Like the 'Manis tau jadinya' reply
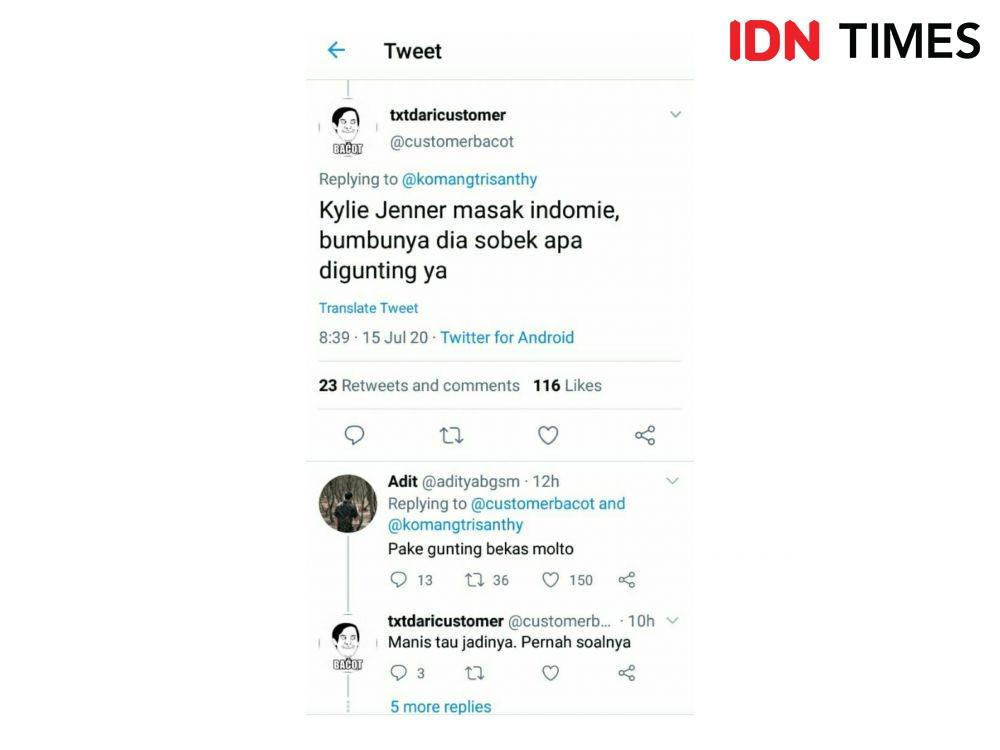The height and width of the screenshot is (750, 1000). pyautogui.click(x=550, y=673)
